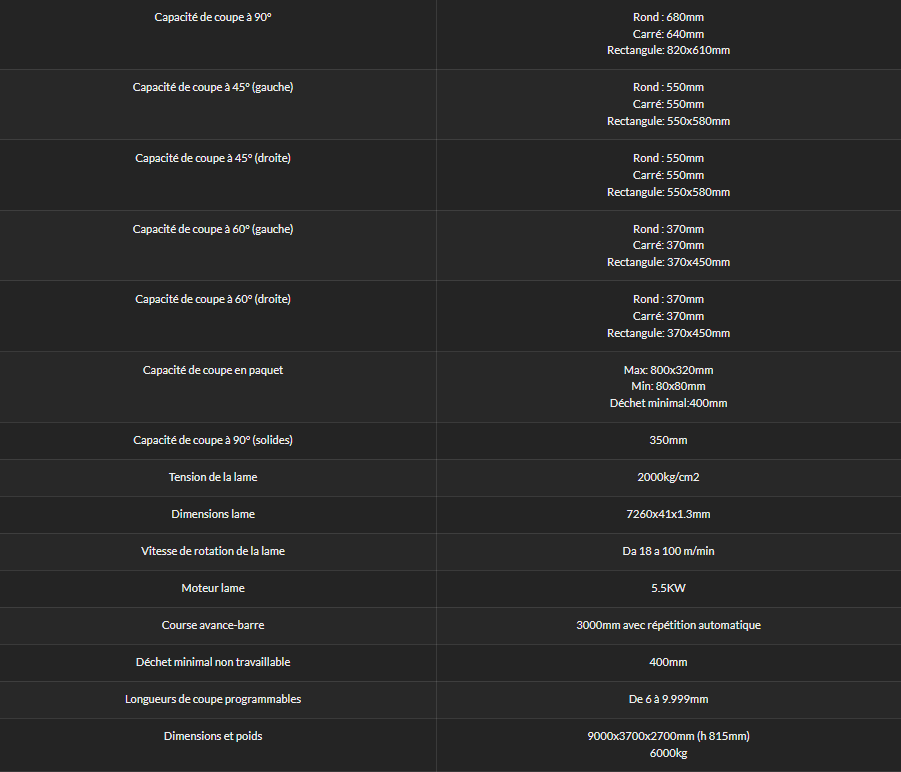Select 'Déchet minimal non travaillable' label
Image resolution: width=901 pixels, height=772 pixels.
(213, 662)
